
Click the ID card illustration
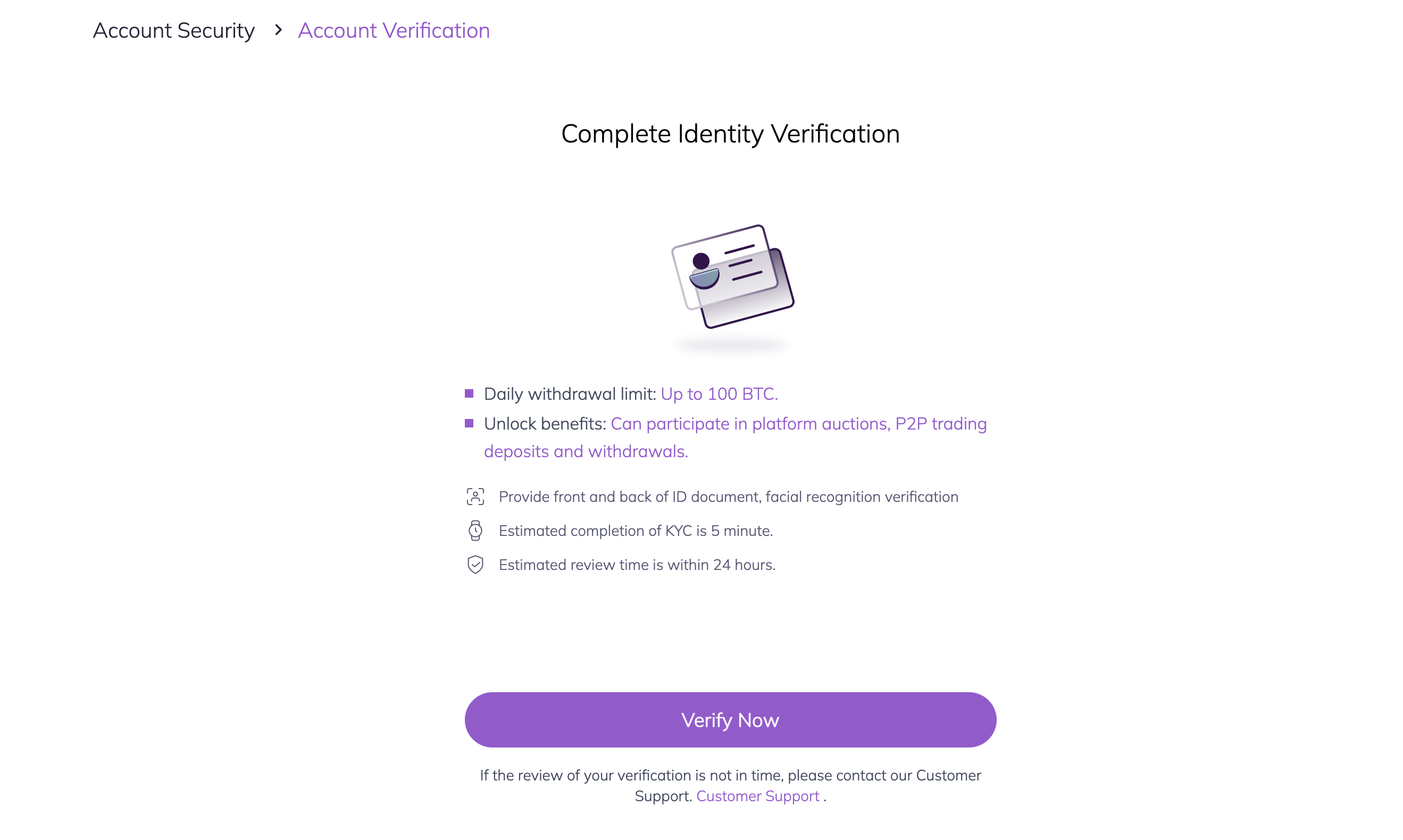pyautogui.click(x=732, y=276)
